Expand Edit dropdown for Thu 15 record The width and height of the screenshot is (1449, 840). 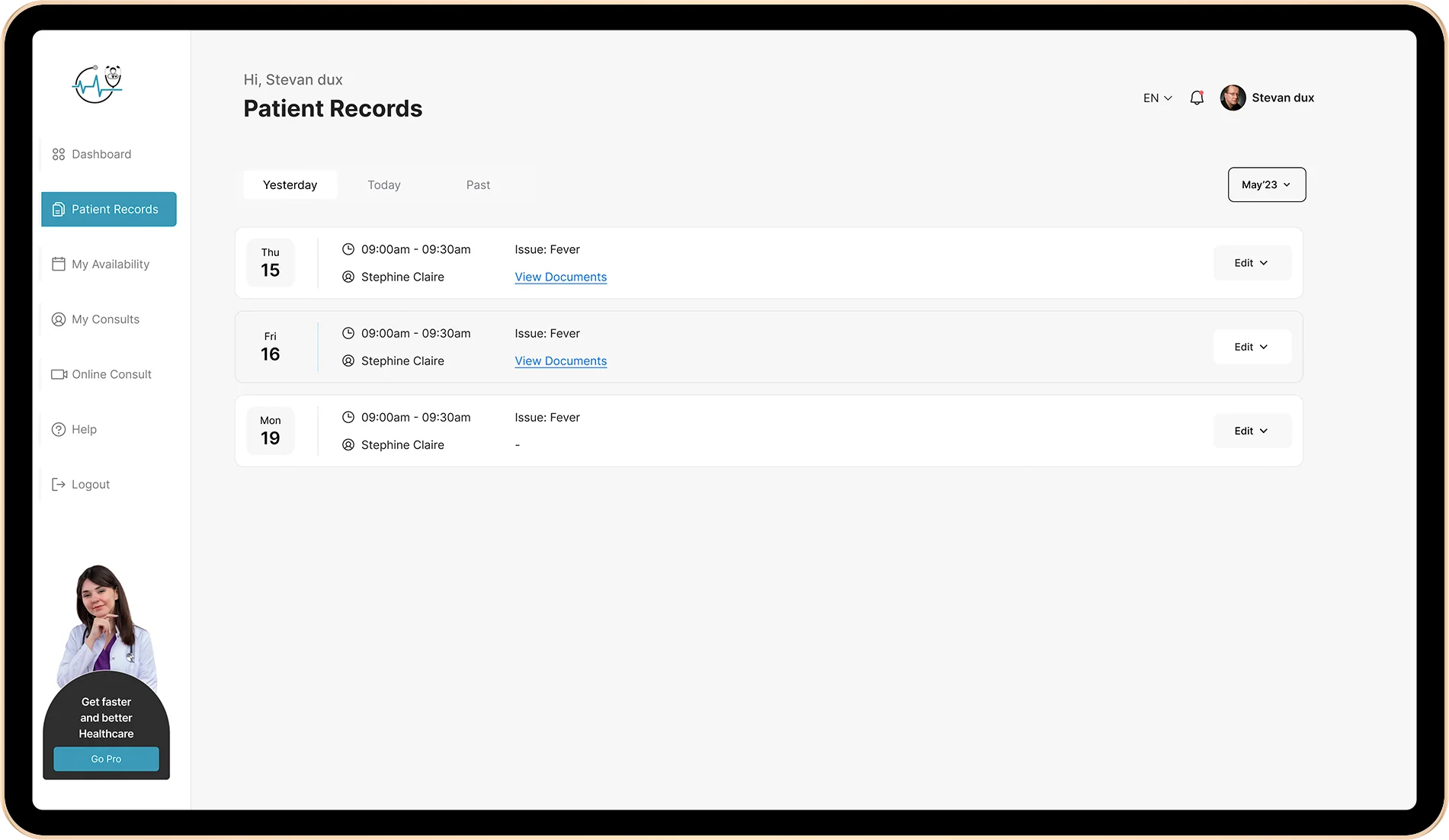[1252, 263]
